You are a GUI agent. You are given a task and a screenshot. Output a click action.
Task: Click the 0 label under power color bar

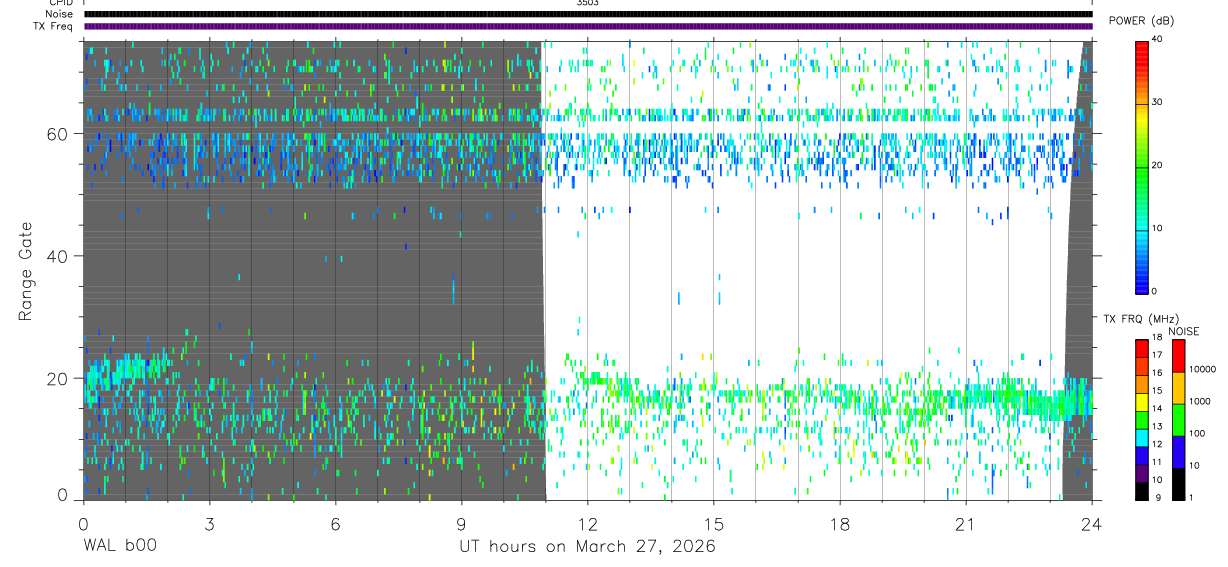point(1154,291)
